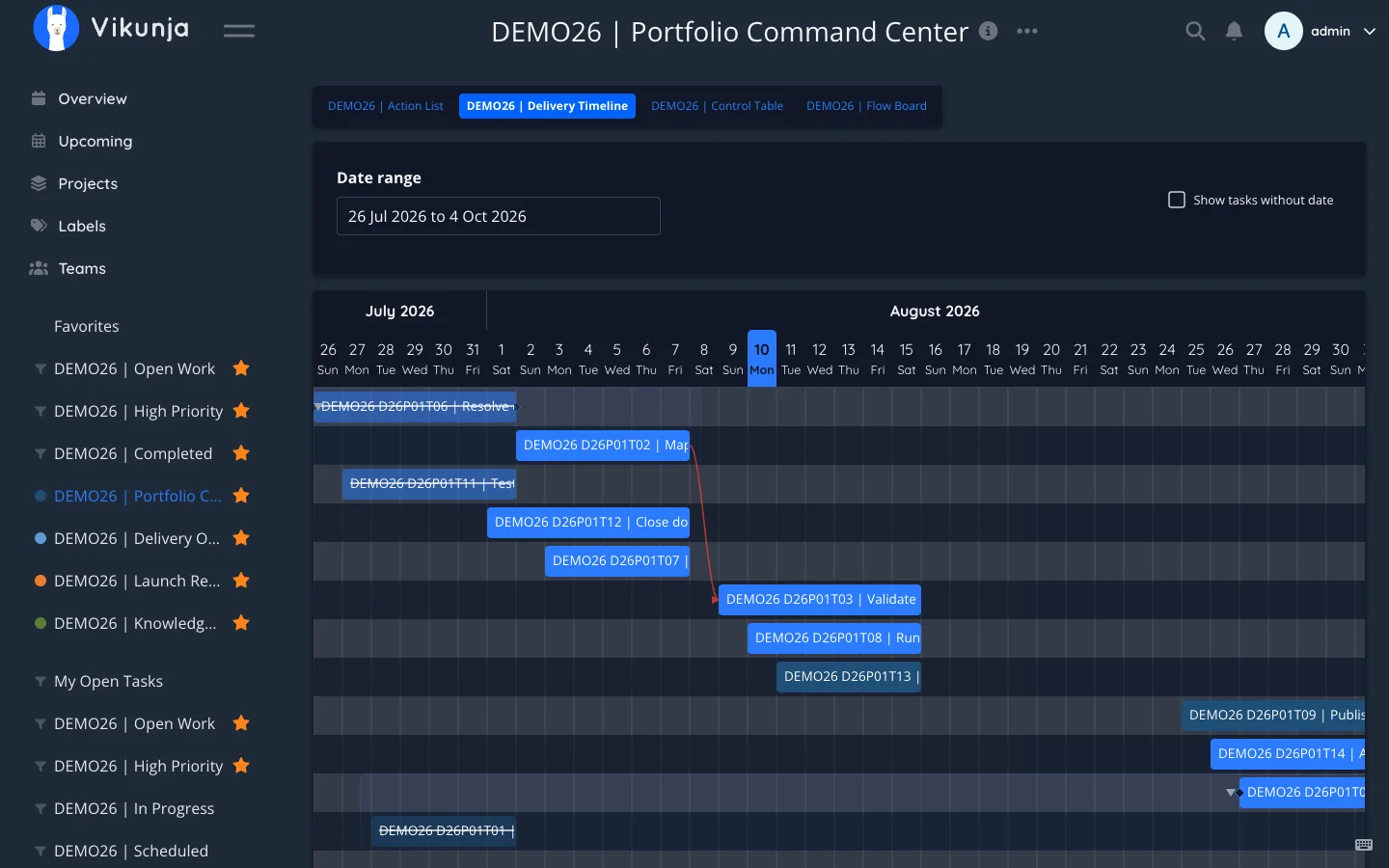Open Gantt bar D26P01T02 | Map
Image resolution: width=1389 pixels, height=868 pixels.
tap(603, 446)
